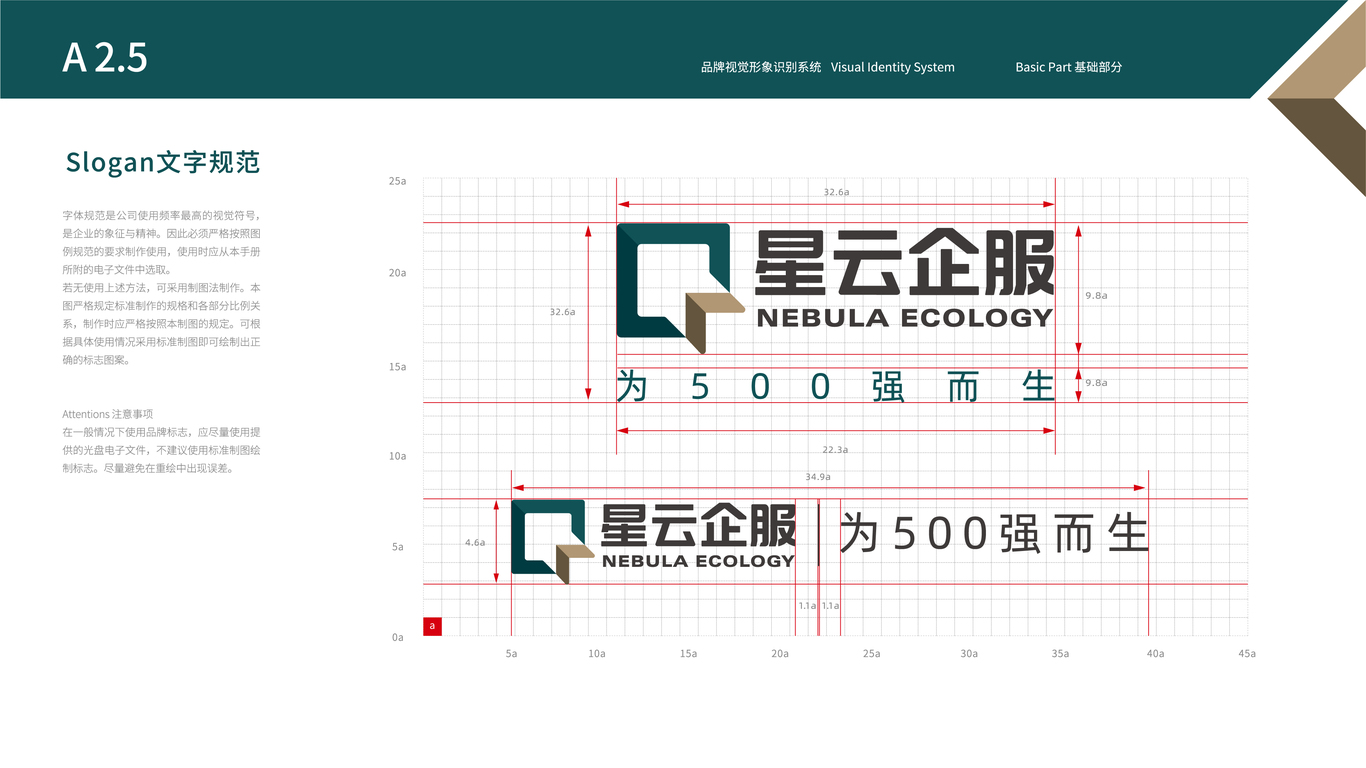
Task: Click the right '1.1a' spacing label
Action: pyautogui.click(x=831, y=606)
